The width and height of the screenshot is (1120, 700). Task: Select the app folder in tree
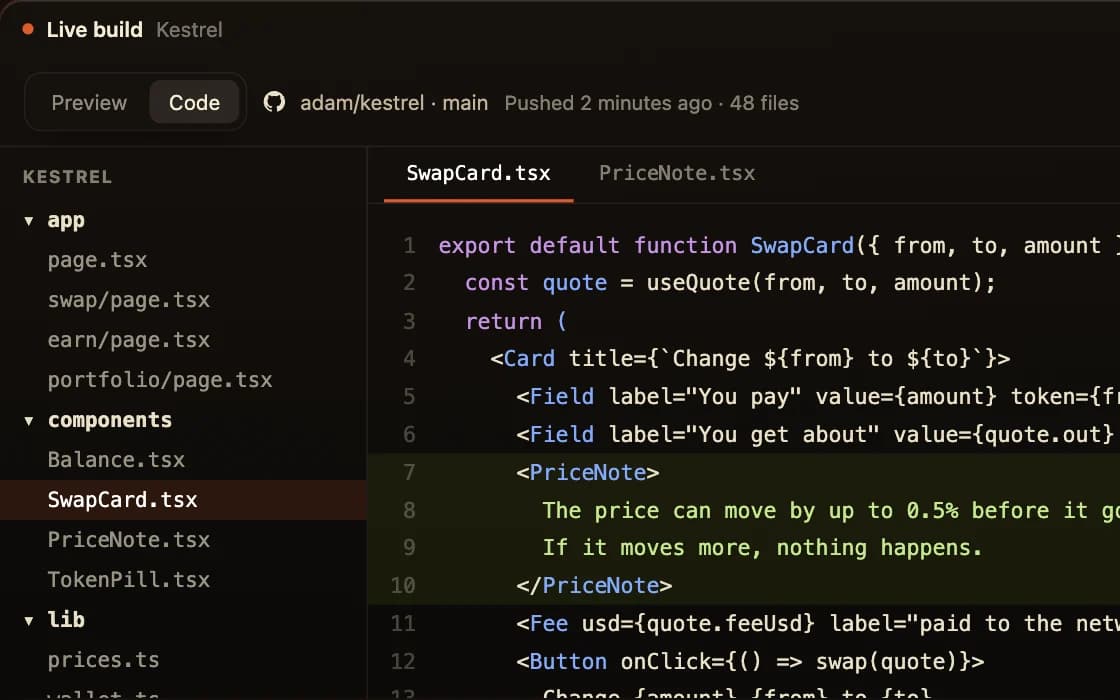[66, 221]
